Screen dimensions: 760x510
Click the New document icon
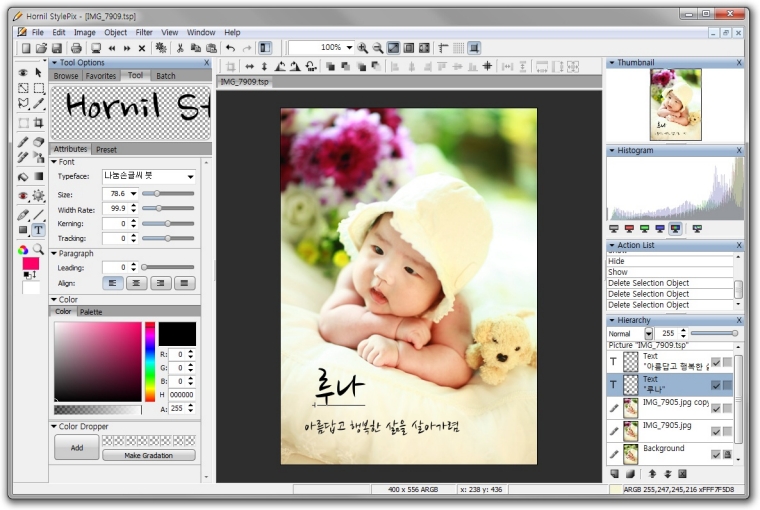click(x=26, y=48)
